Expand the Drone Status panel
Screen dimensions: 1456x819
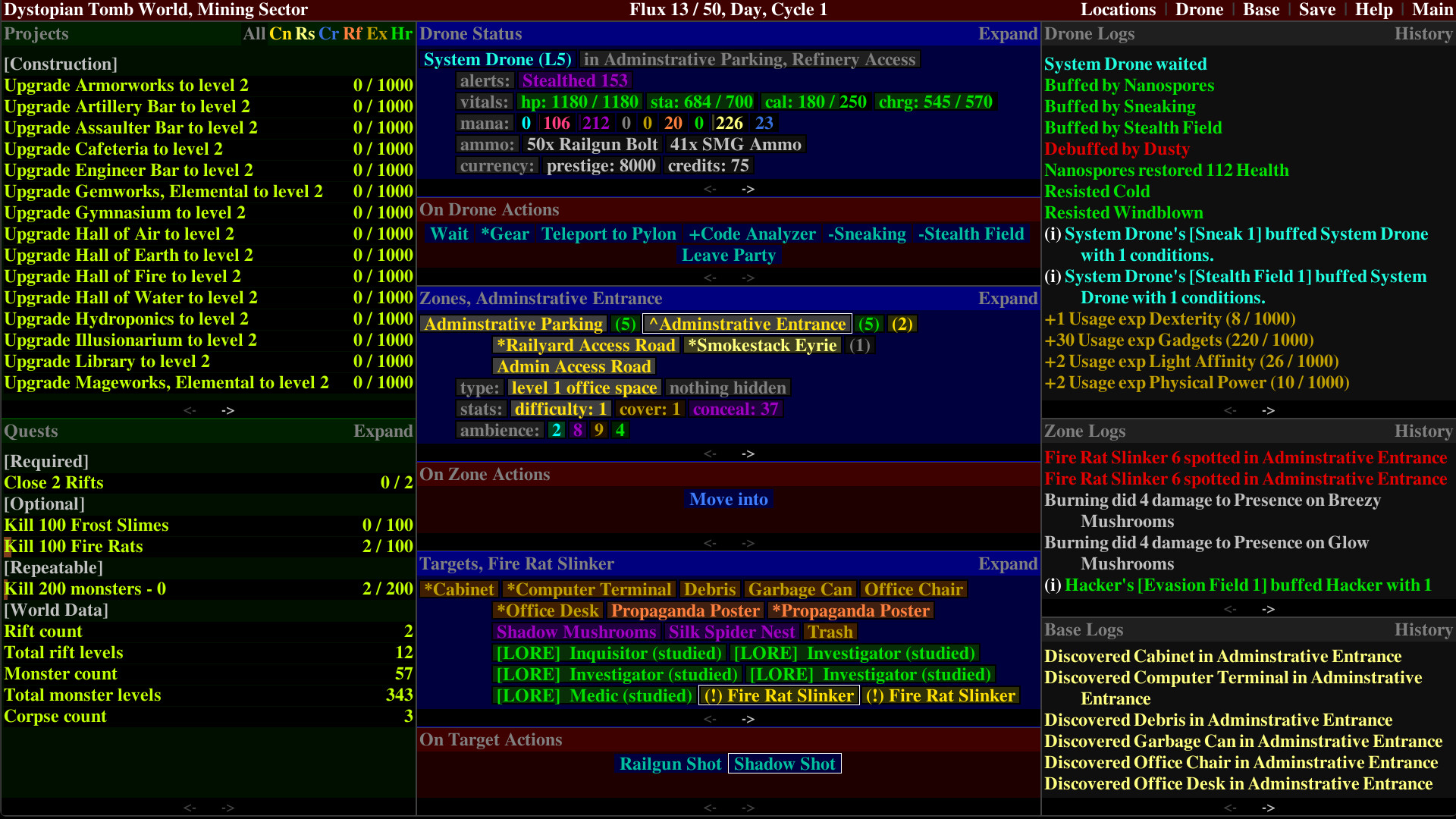tap(1008, 34)
